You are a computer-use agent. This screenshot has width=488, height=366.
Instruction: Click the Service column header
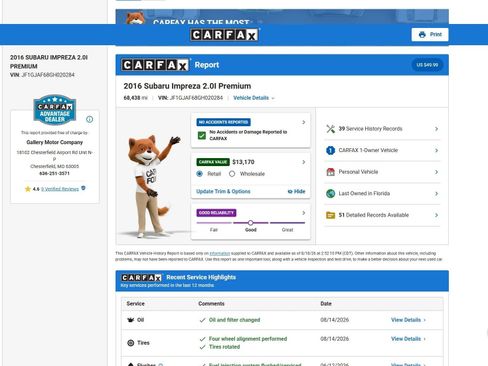136,304
